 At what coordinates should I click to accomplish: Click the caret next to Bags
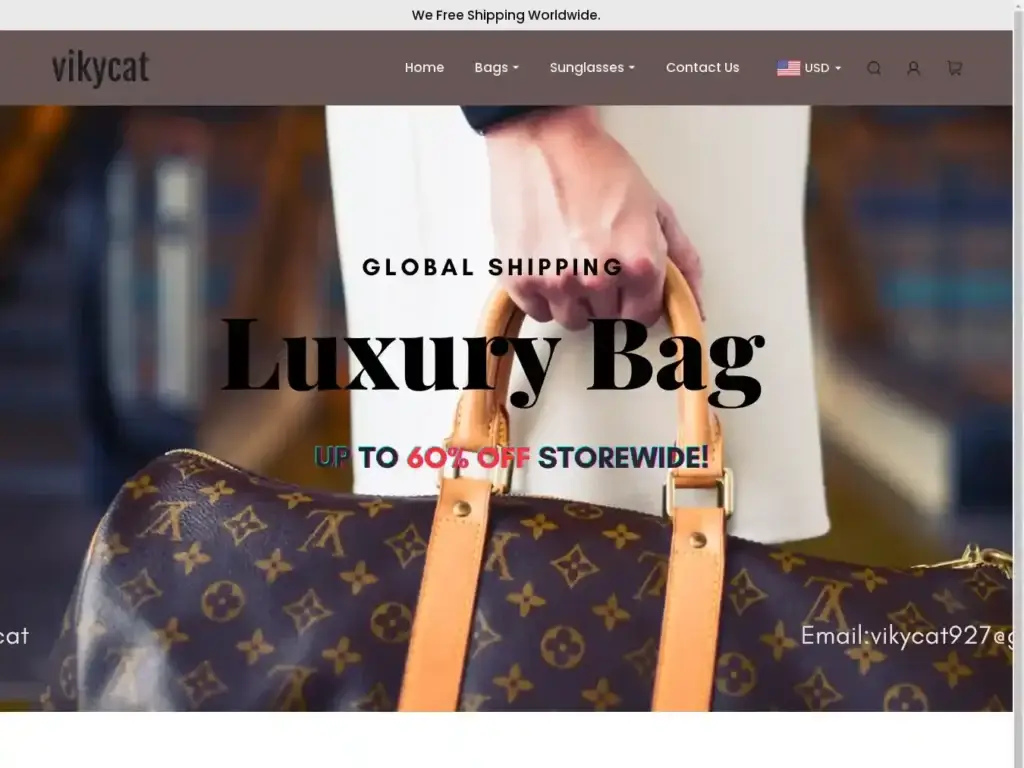point(515,68)
